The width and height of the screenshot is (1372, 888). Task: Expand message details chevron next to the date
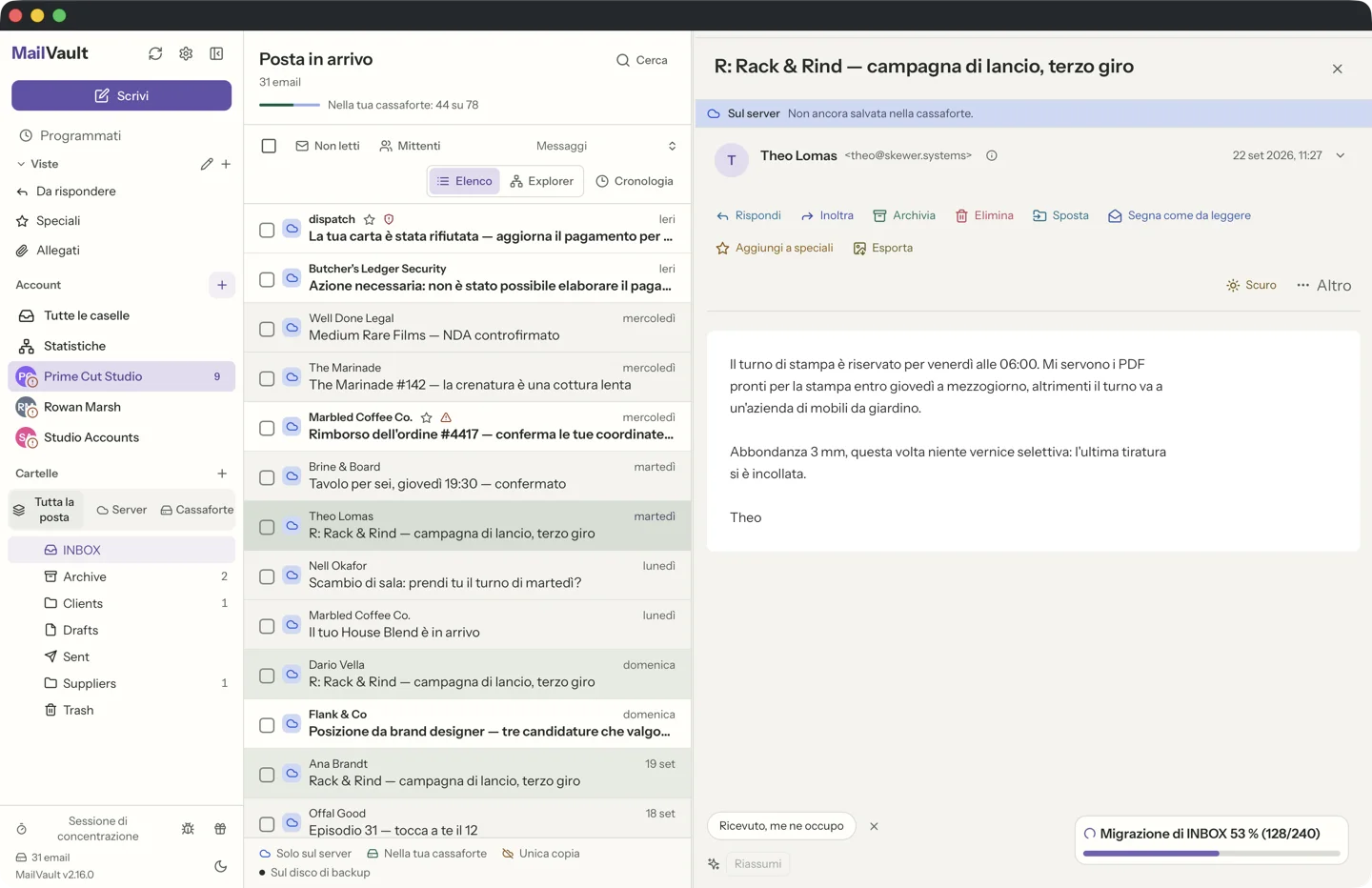[1341, 155]
